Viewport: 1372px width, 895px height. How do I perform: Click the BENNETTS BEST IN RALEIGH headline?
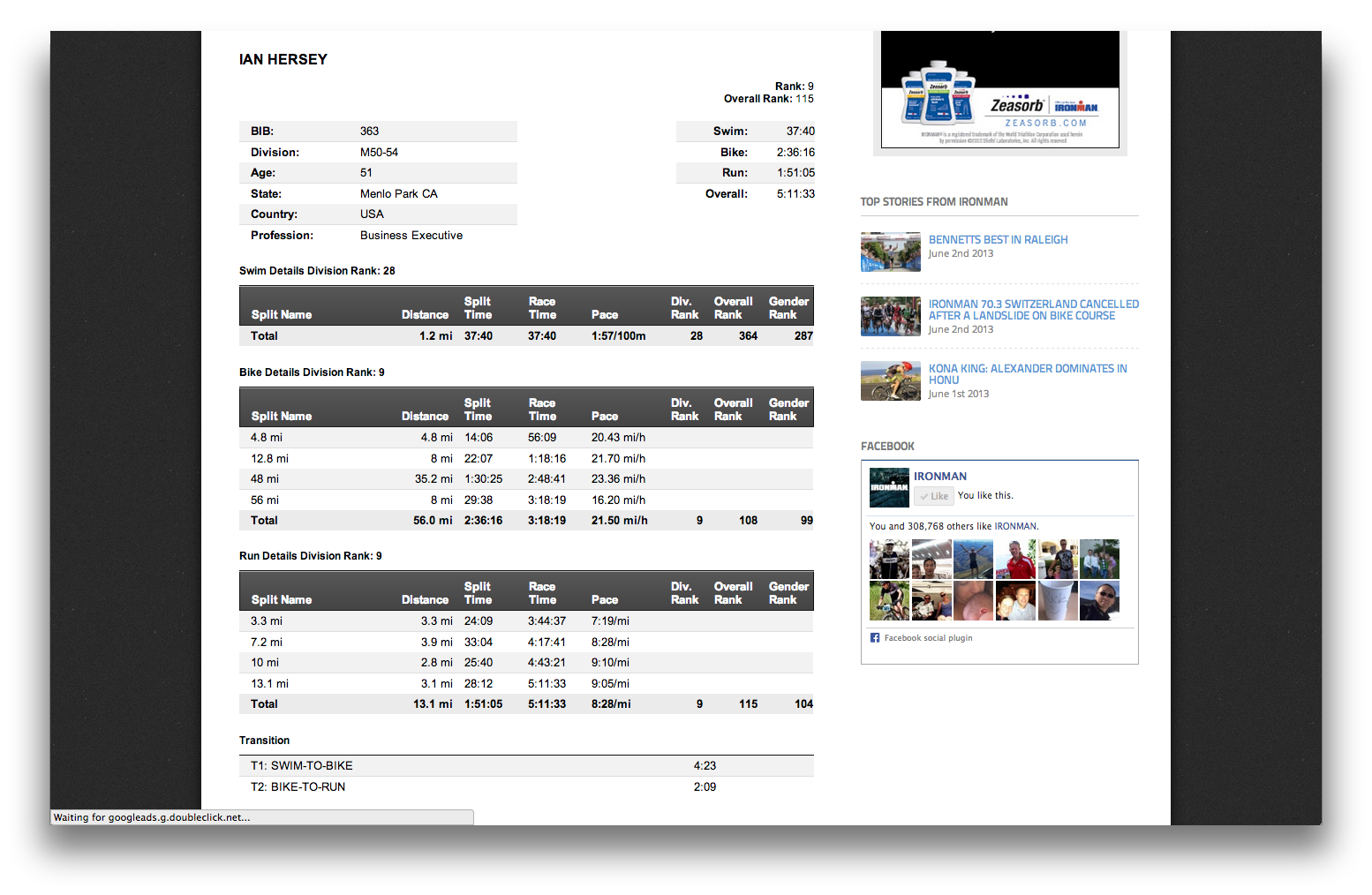tap(998, 239)
